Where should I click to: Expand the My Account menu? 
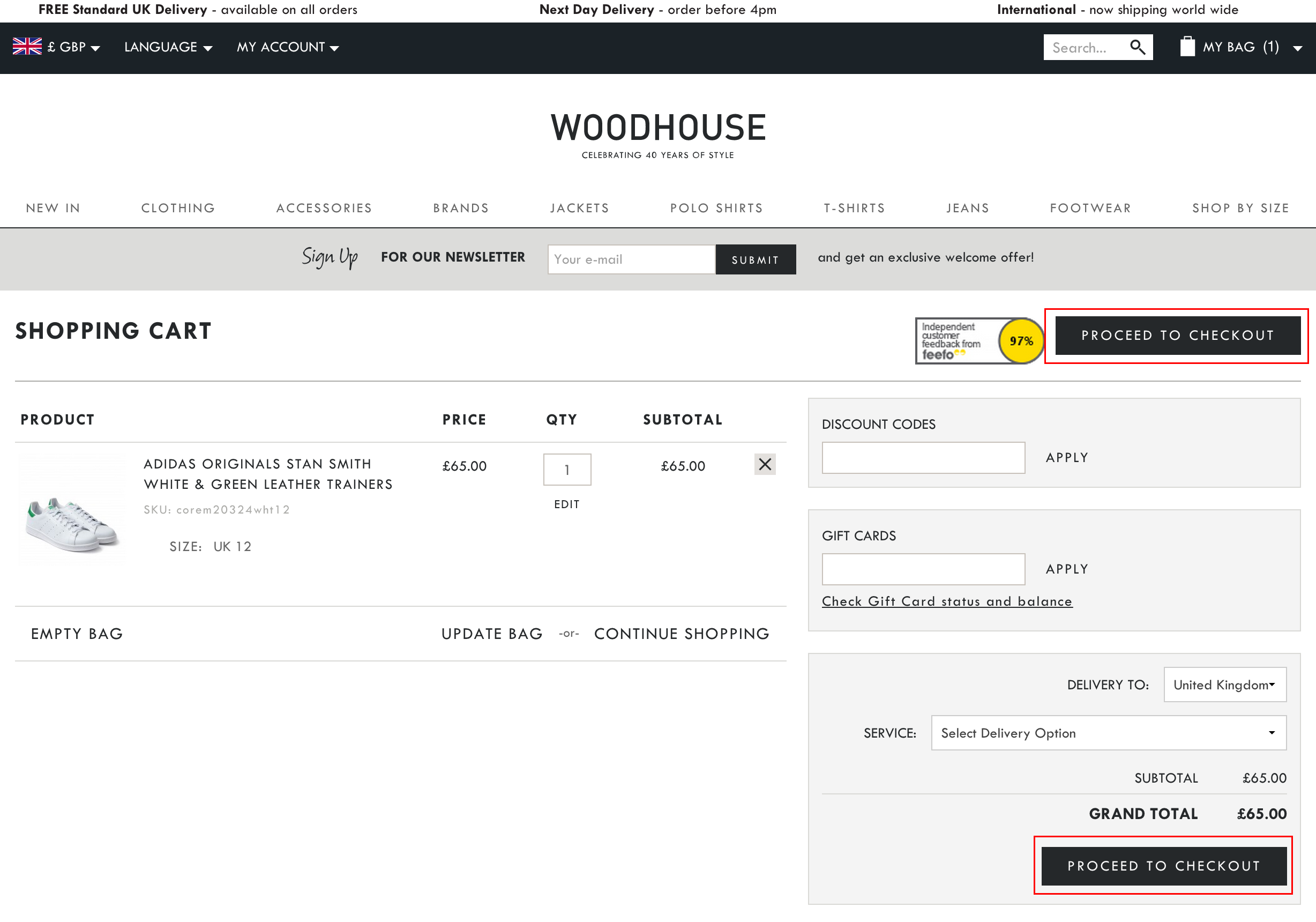(x=288, y=47)
